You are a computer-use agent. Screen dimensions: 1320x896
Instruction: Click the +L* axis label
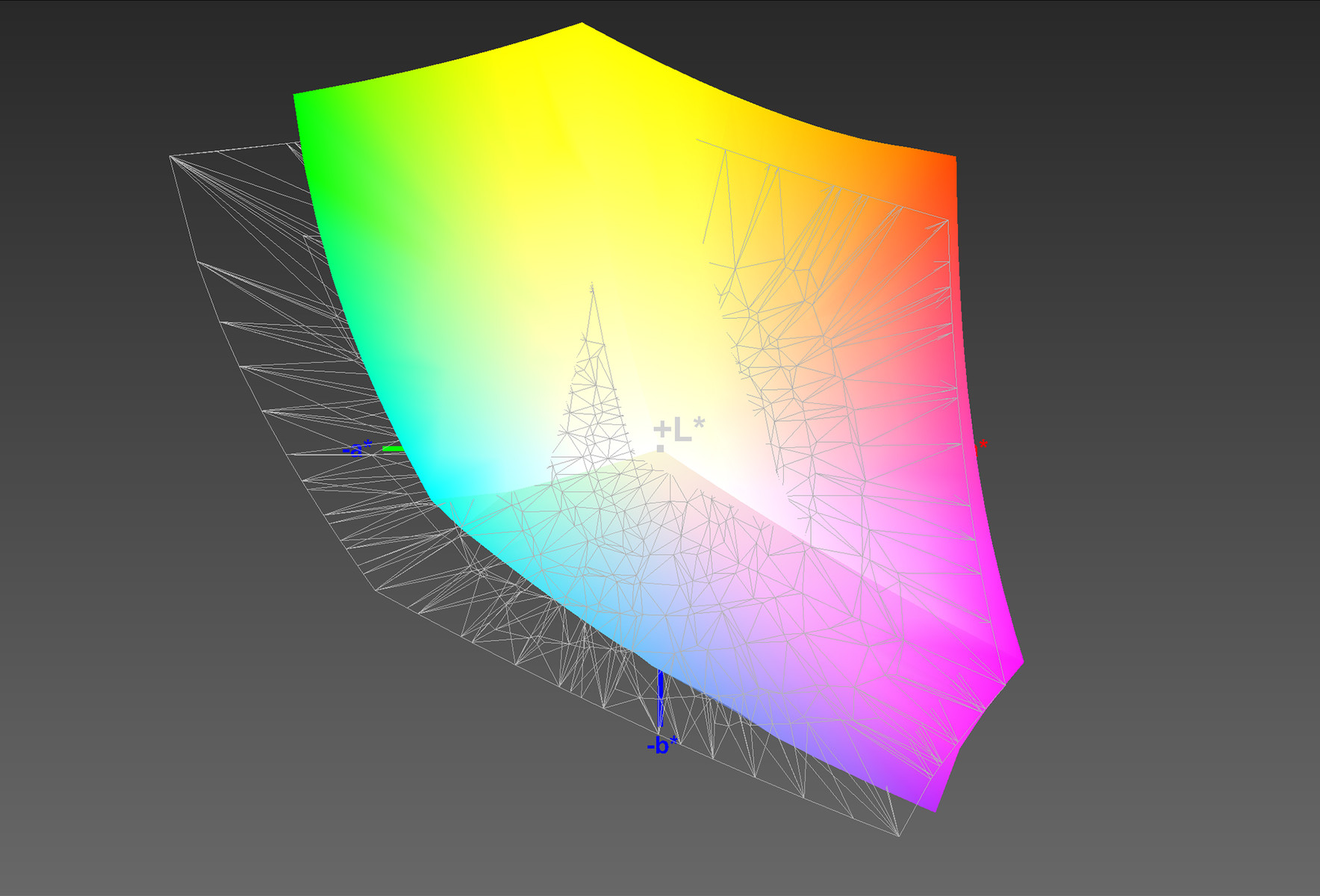(x=679, y=431)
